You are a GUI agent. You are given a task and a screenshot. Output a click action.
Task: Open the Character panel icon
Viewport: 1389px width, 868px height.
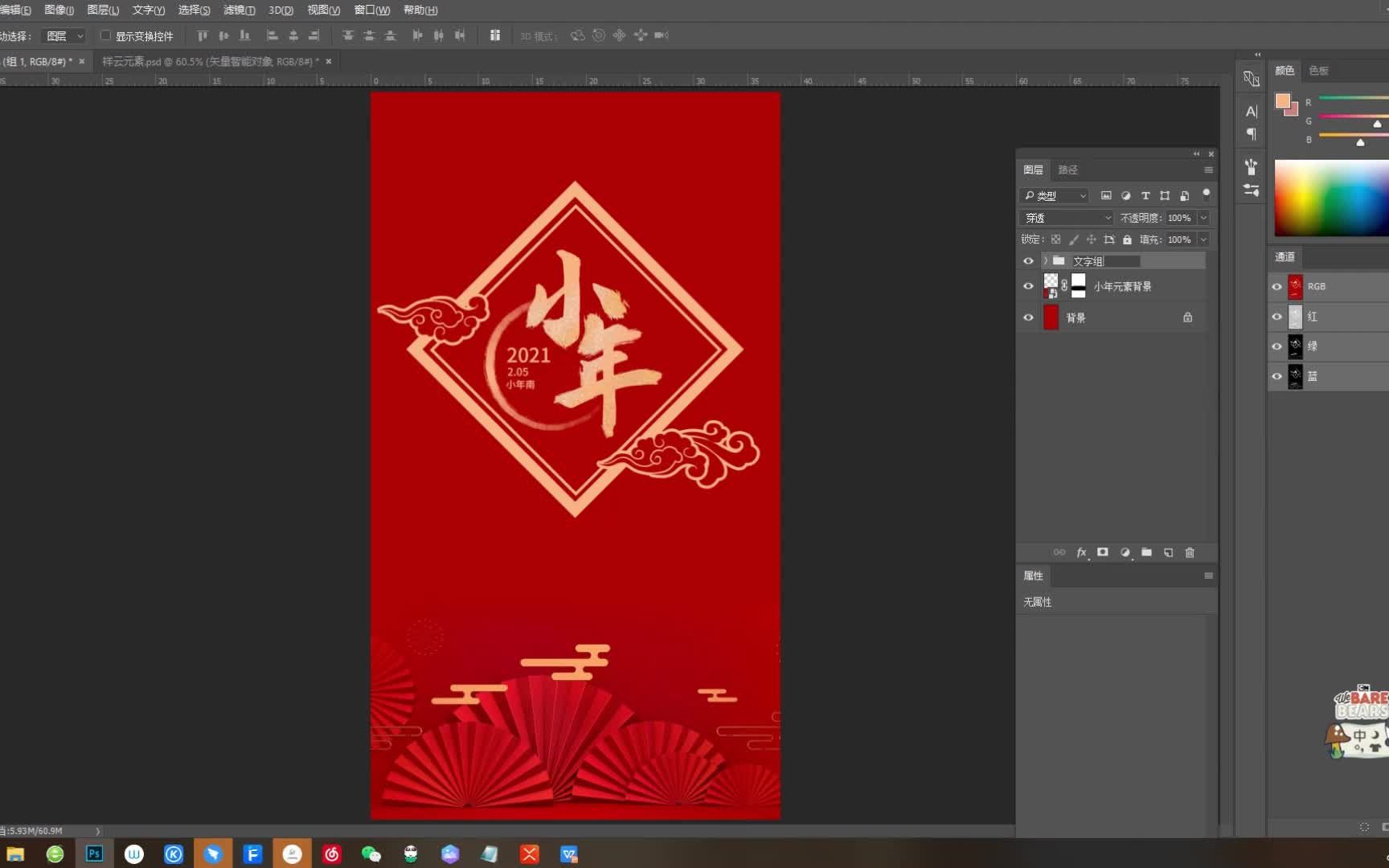coord(1252,111)
